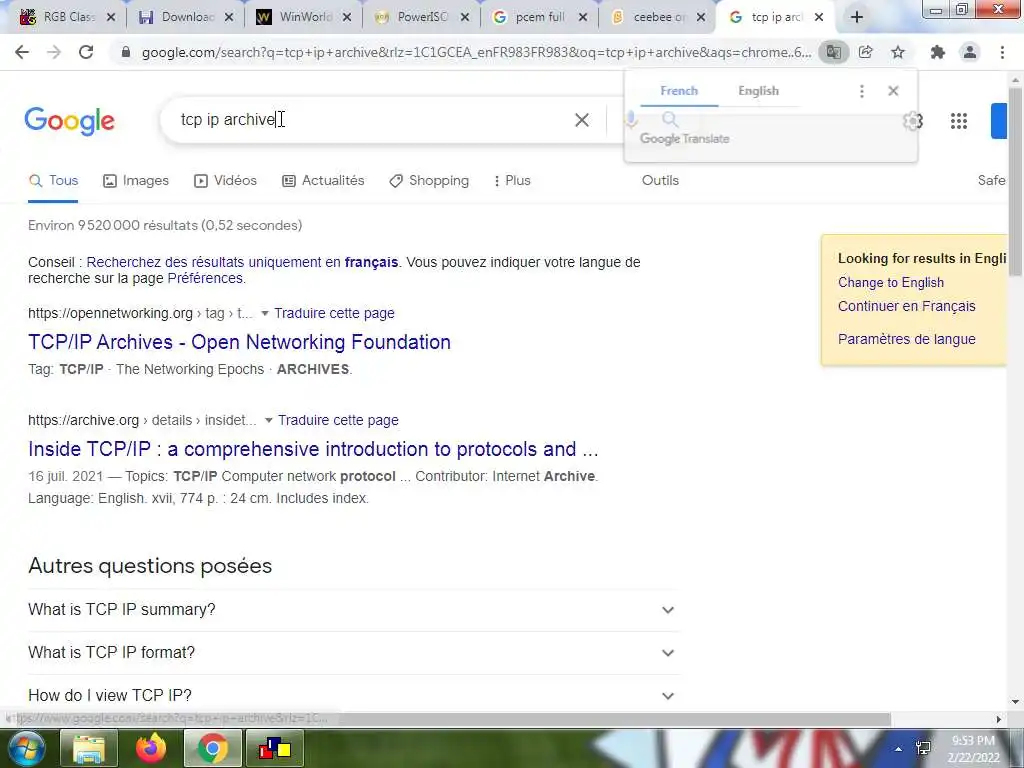Click Recherchez des résultats uniquement en français
This screenshot has width=1024, height=768.
[x=242, y=263]
